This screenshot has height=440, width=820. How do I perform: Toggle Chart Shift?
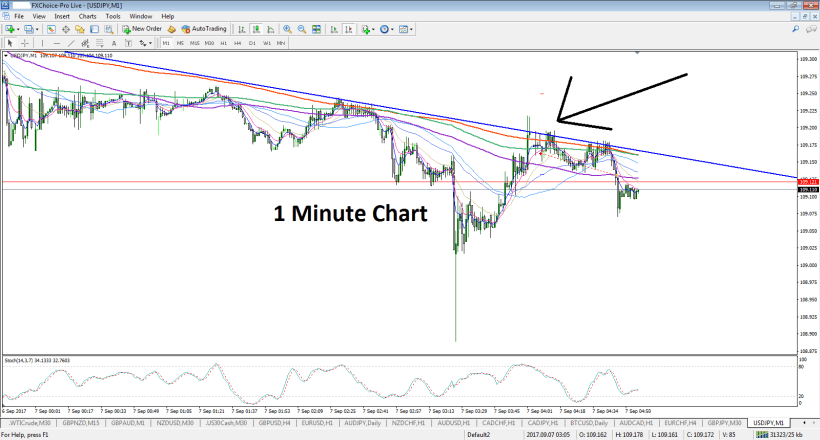(x=349, y=29)
